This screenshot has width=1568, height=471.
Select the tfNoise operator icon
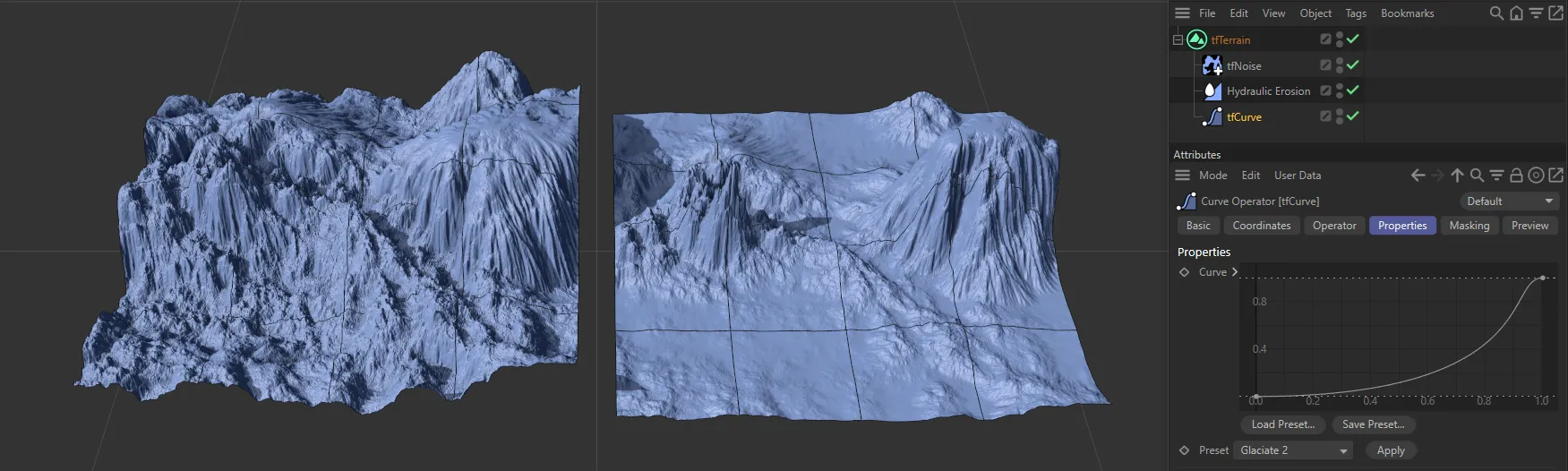(1212, 65)
